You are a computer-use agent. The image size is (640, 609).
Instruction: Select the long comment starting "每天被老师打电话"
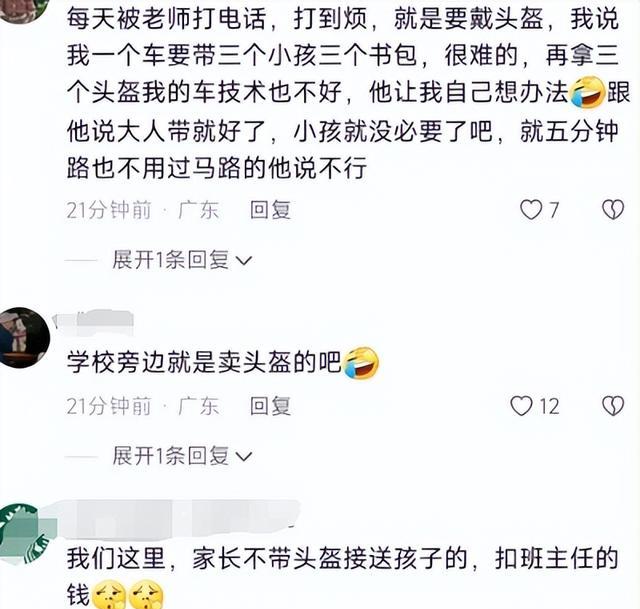point(348,93)
